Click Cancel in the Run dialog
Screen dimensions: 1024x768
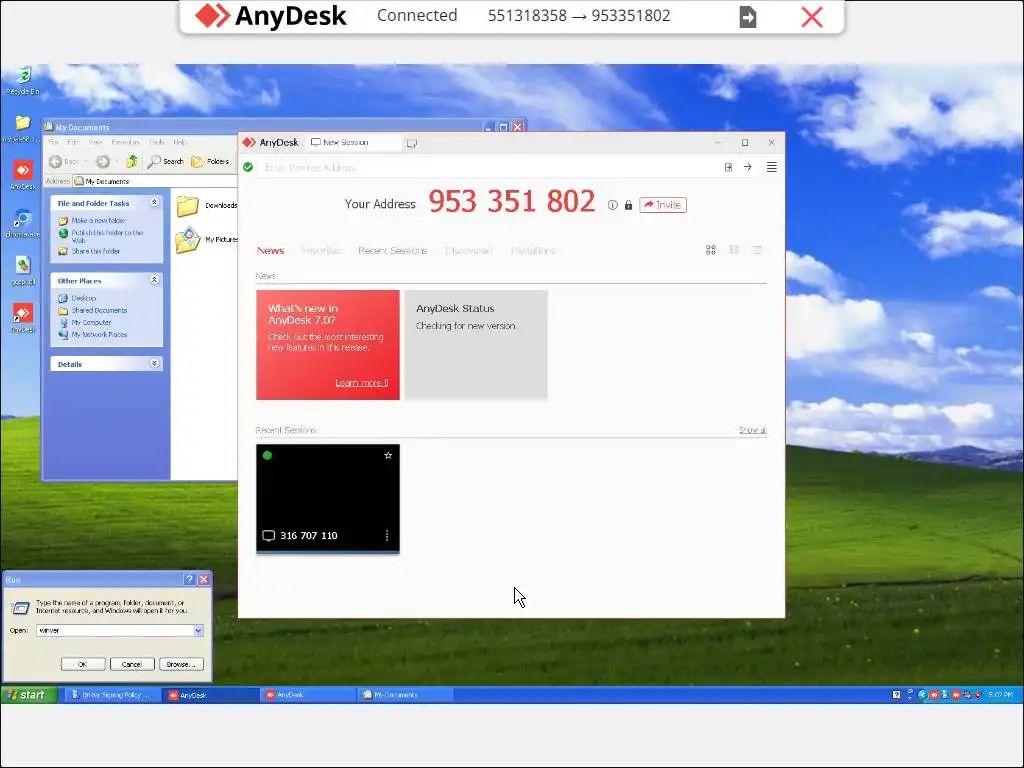click(132, 664)
